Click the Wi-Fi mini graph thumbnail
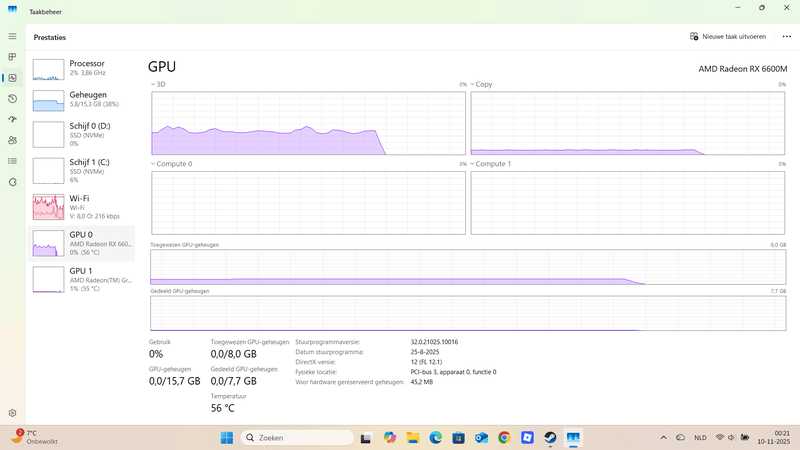The height and width of the screenshot is (450, 800). (x=48, y=207)
